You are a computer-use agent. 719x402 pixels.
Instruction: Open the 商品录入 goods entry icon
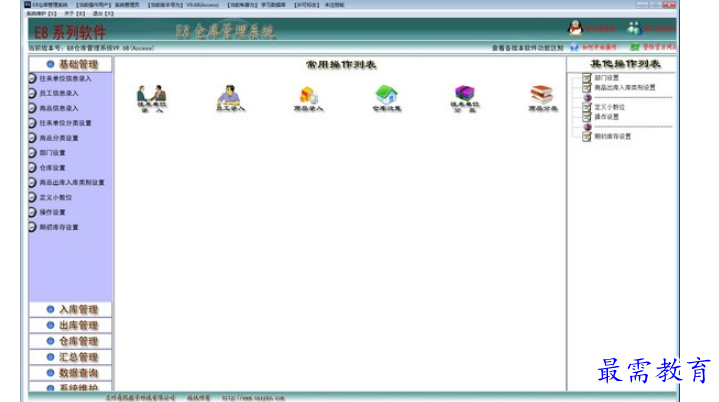pos(309,99)
